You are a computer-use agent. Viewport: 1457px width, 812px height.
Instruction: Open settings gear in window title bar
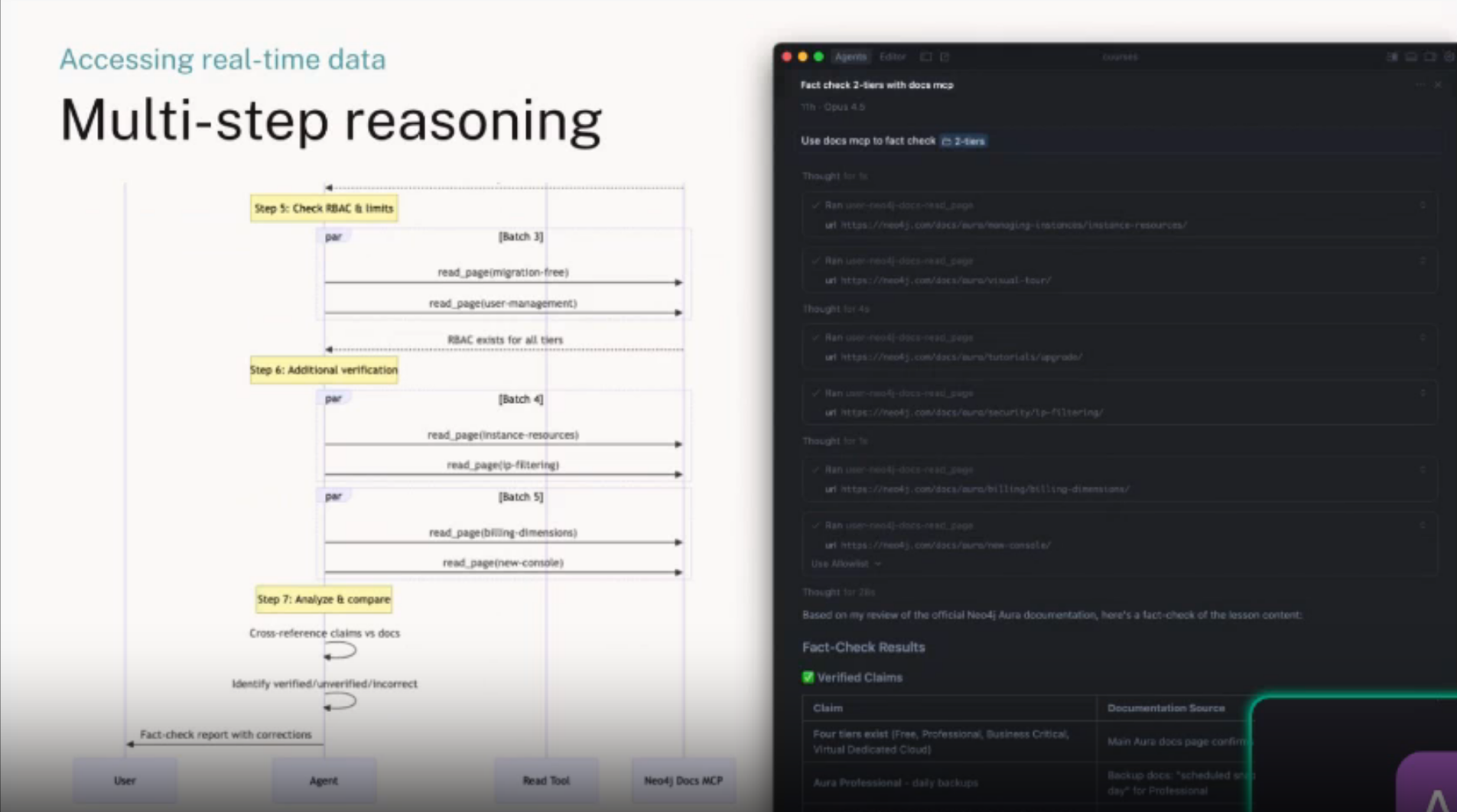coord(1448,57)
